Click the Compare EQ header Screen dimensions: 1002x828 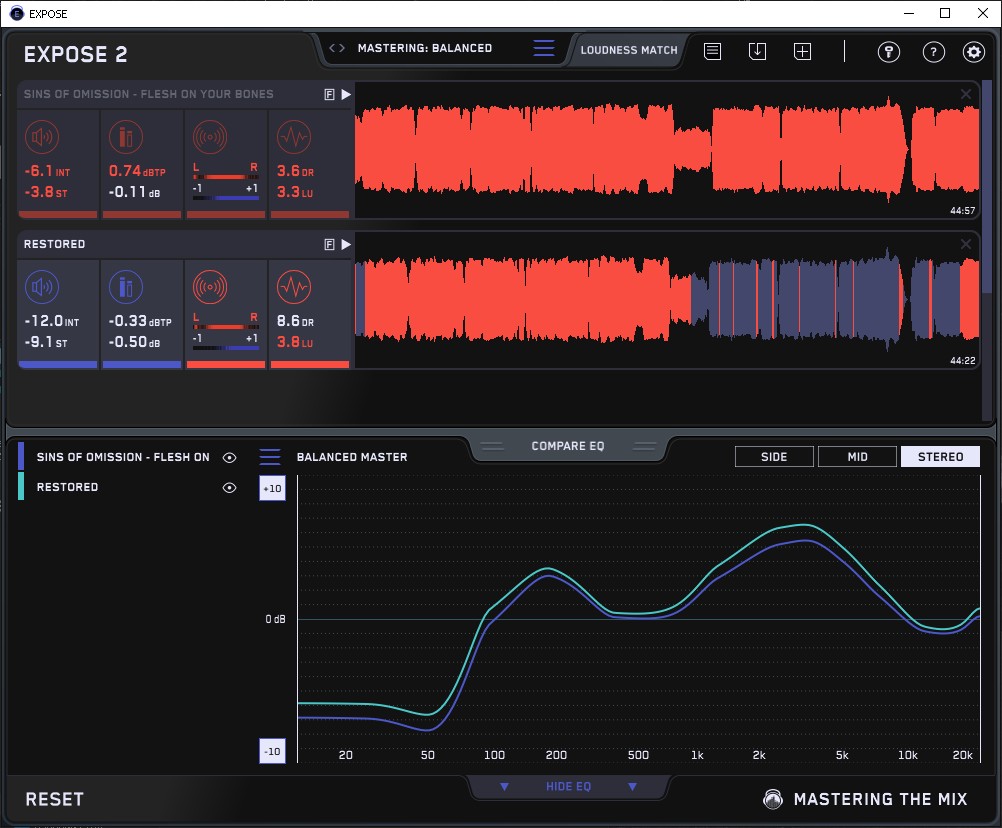tap(568, 446)
